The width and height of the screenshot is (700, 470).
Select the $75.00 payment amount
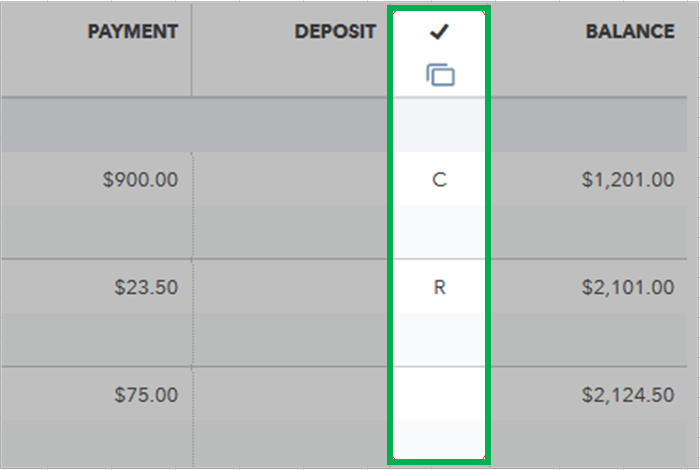click(x=146, y=395)
